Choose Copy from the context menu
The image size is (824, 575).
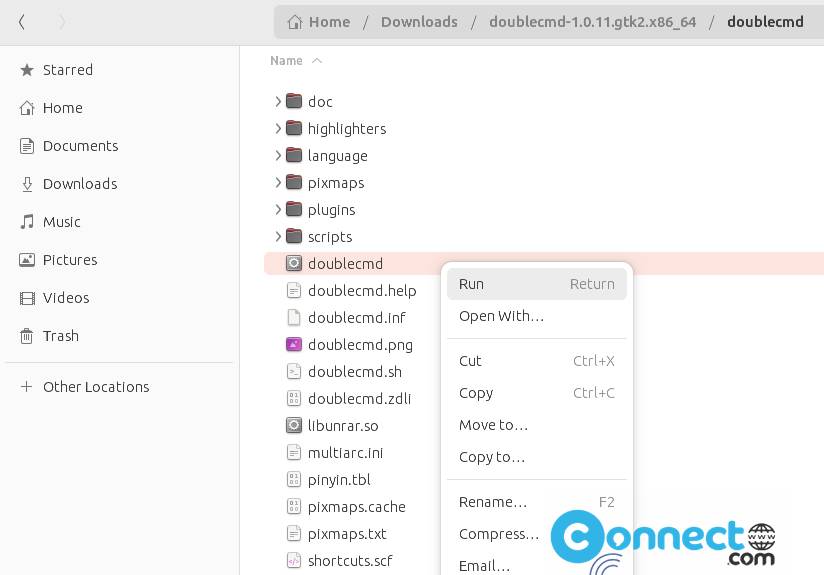tap(537, 393)
